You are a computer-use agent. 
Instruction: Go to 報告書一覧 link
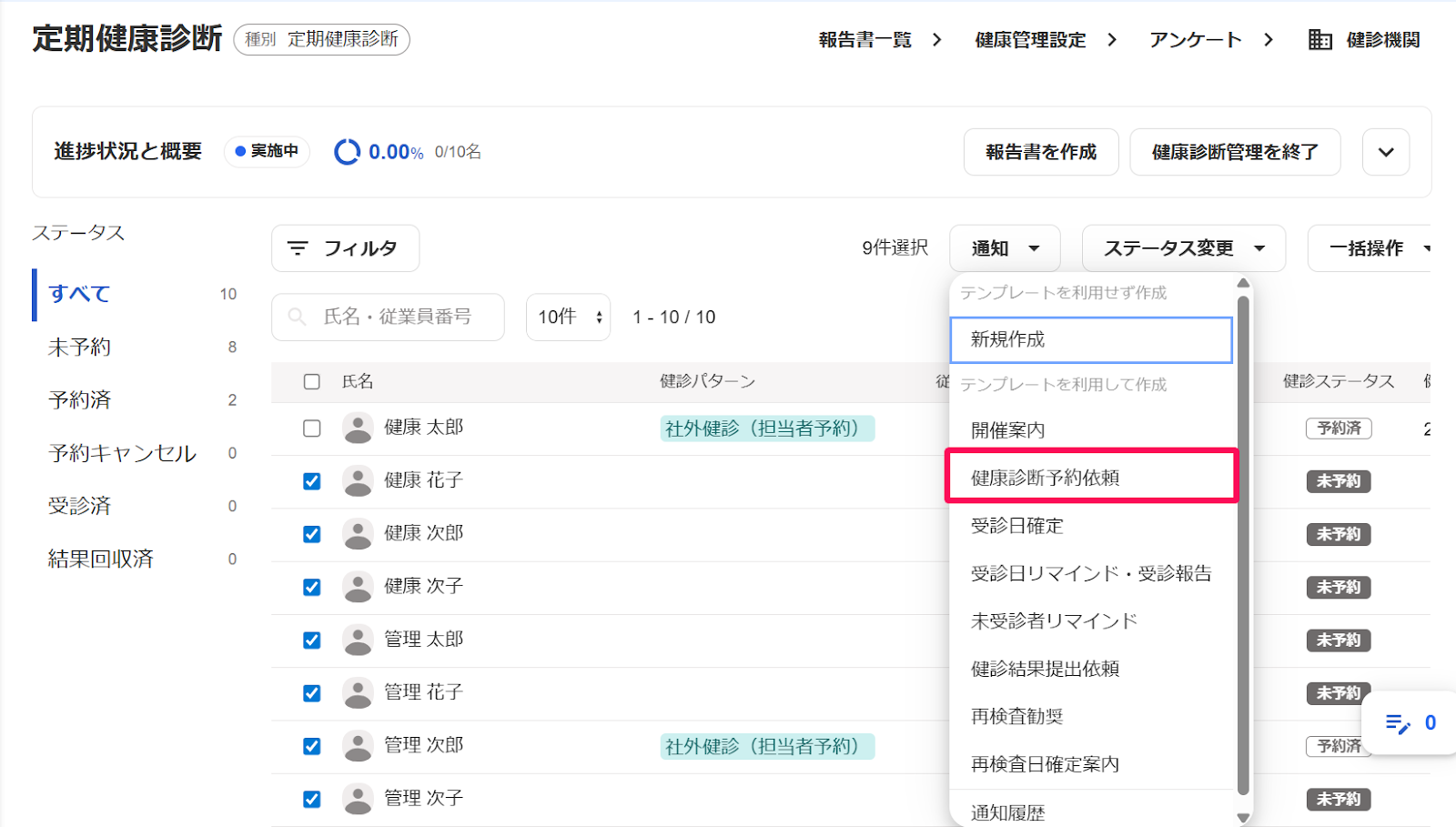click(864, 40)
